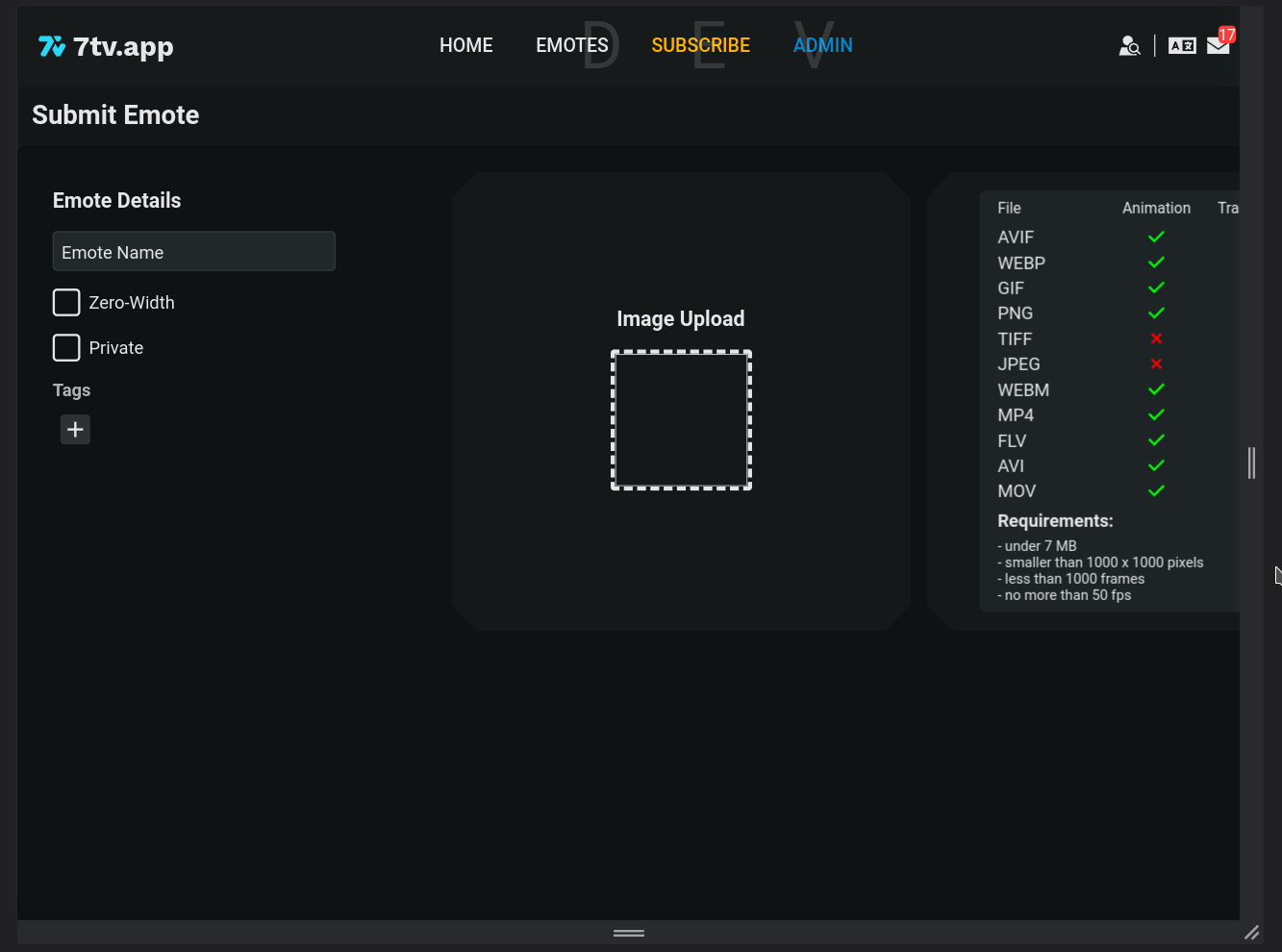Image resolution: width=1282 pixels, height=952 pixels.
Task: Focus the Emote Name field
Action: 194,251
